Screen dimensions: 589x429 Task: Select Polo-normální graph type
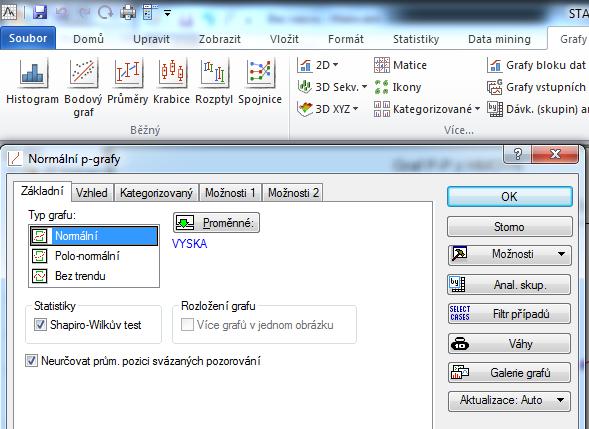[x=94, y=256]
